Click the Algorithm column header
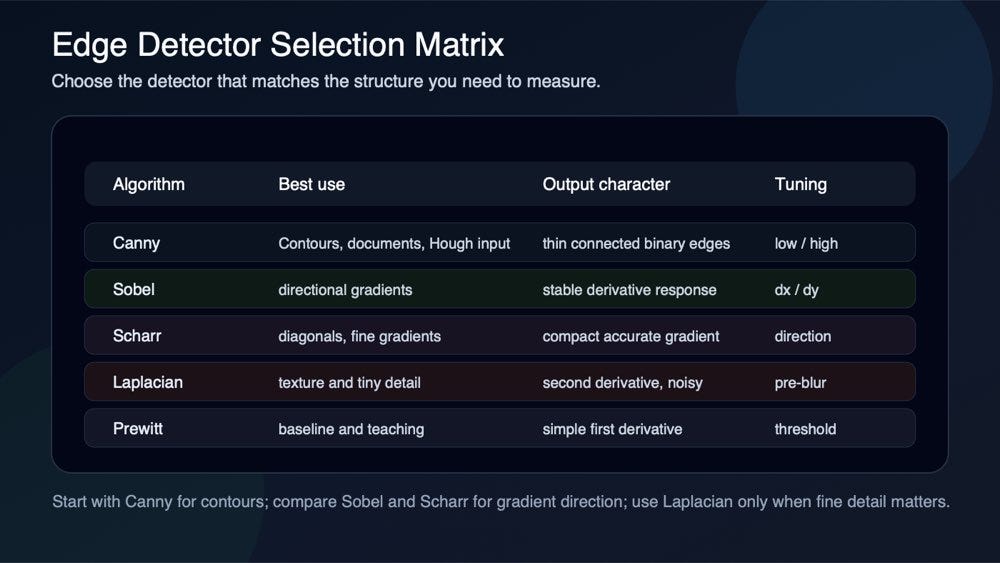The image size is (1000, 563). click(149, 184)
